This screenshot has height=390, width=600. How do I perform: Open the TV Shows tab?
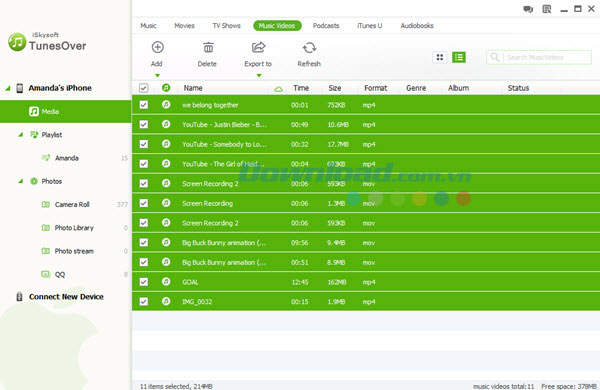(227, 26)
